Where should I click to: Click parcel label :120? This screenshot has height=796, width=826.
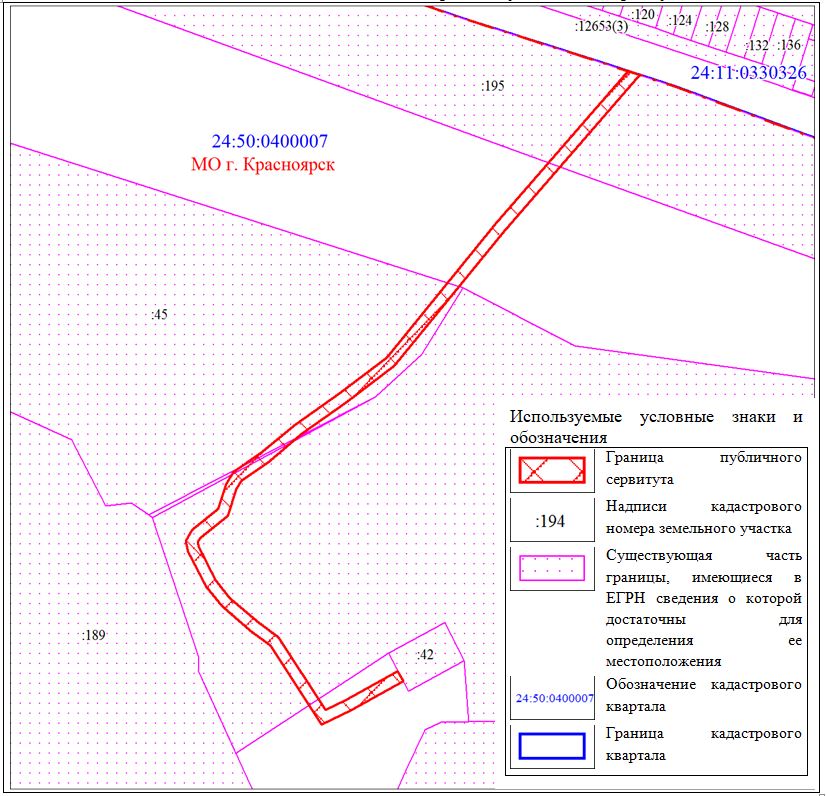(644, 15)
